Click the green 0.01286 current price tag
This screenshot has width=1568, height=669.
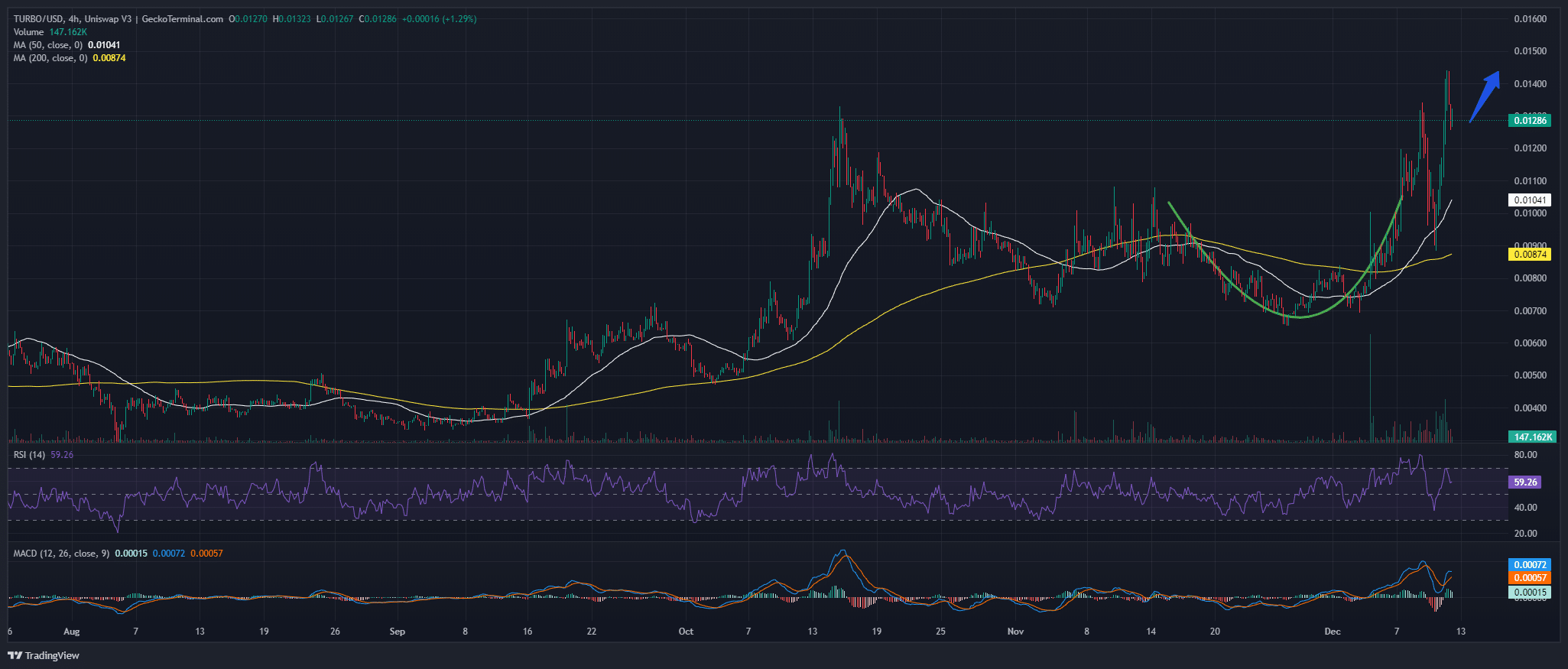tap(1530, 120)
